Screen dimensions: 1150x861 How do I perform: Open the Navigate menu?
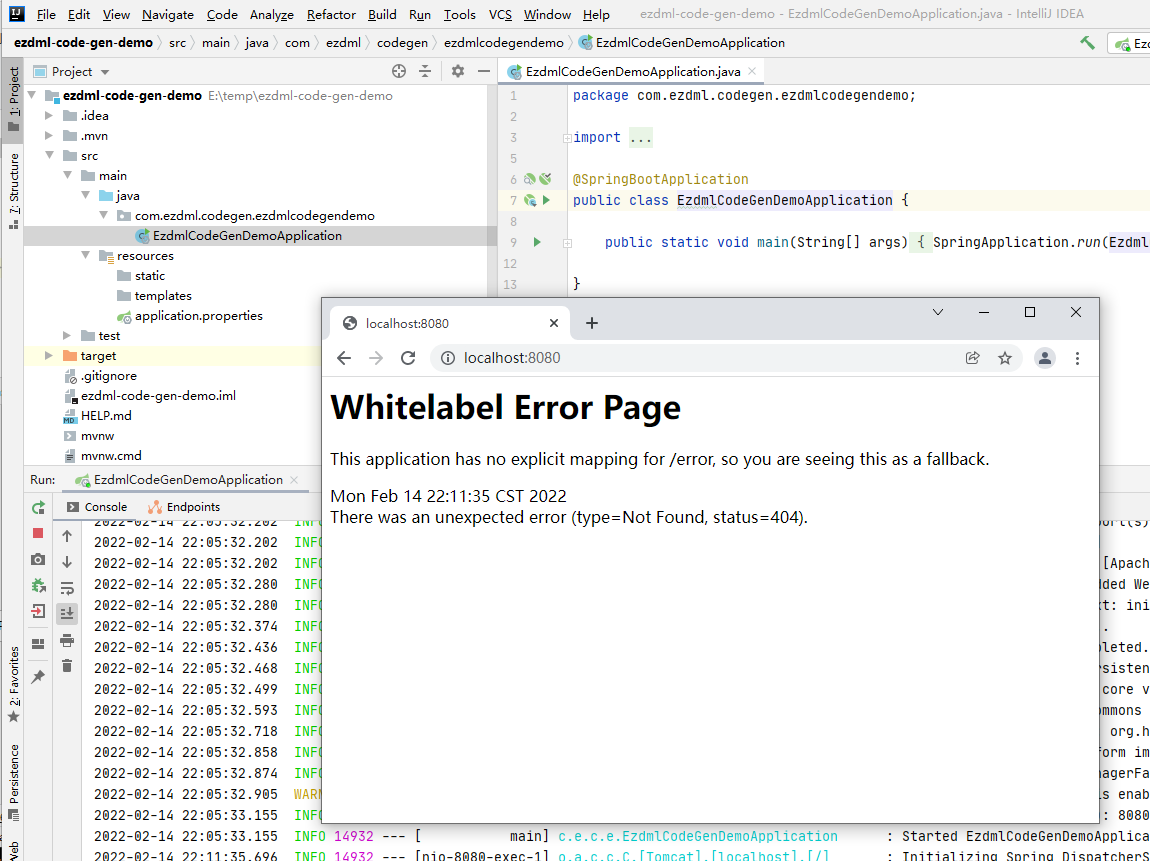coord(167,14)
